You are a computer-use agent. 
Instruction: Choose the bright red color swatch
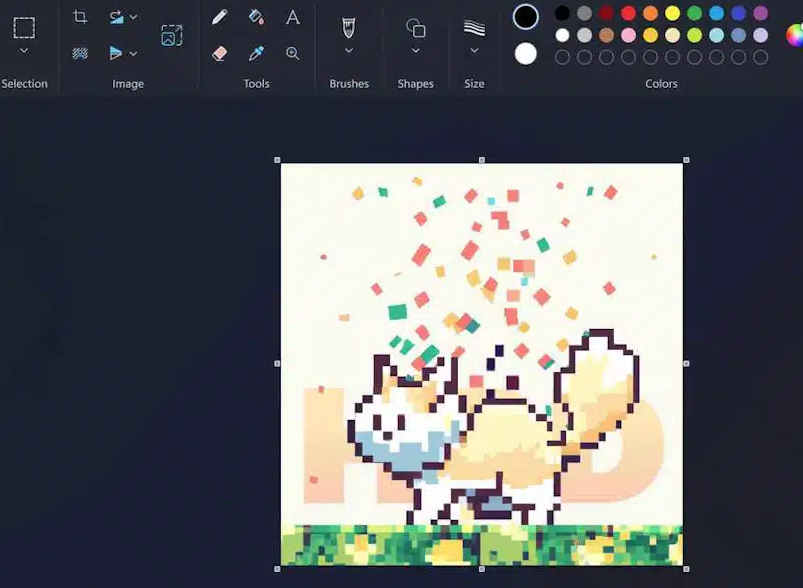click(628, 13)
